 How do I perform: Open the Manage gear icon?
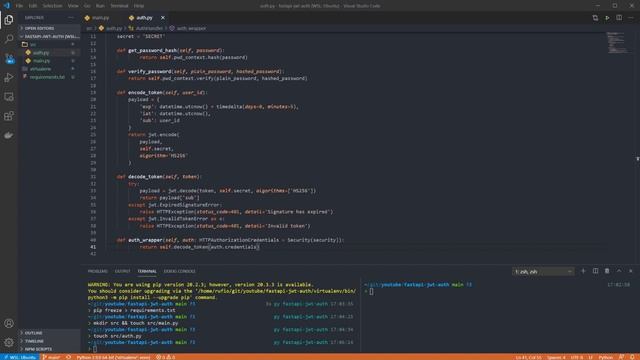point(9,342)
